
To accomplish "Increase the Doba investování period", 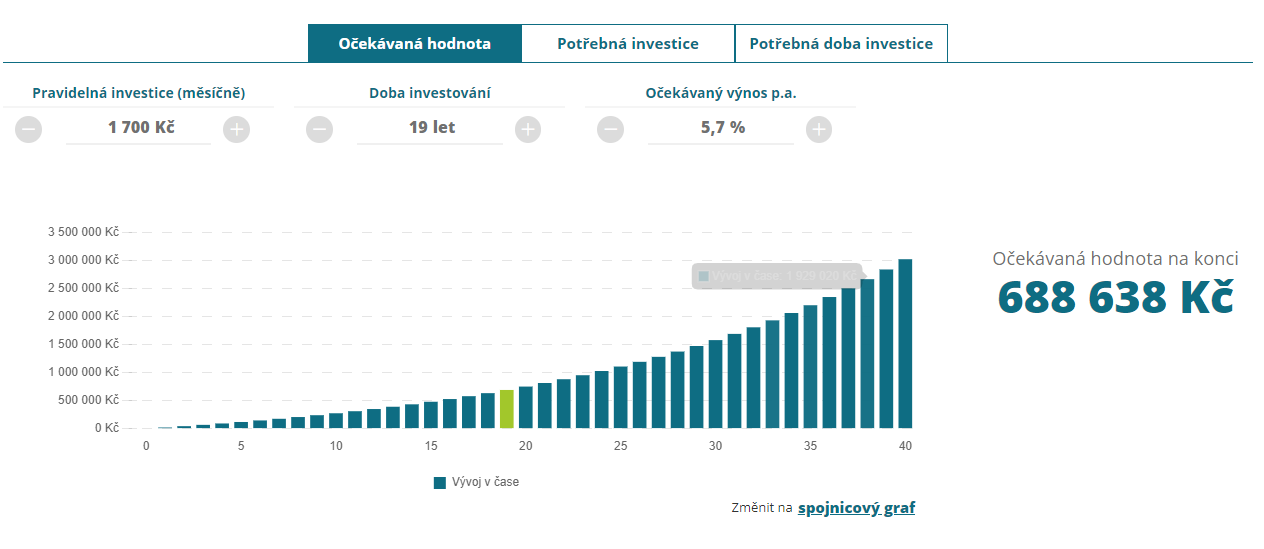I will coord(528,129).
